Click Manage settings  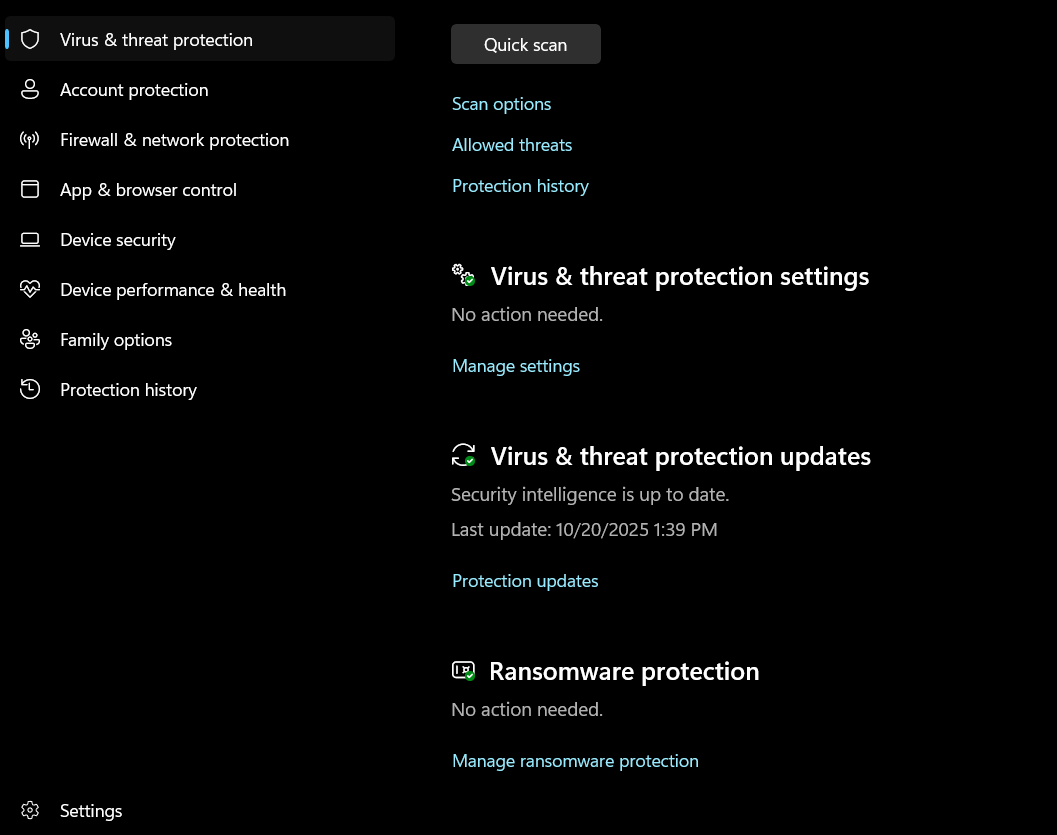[516, 366]
